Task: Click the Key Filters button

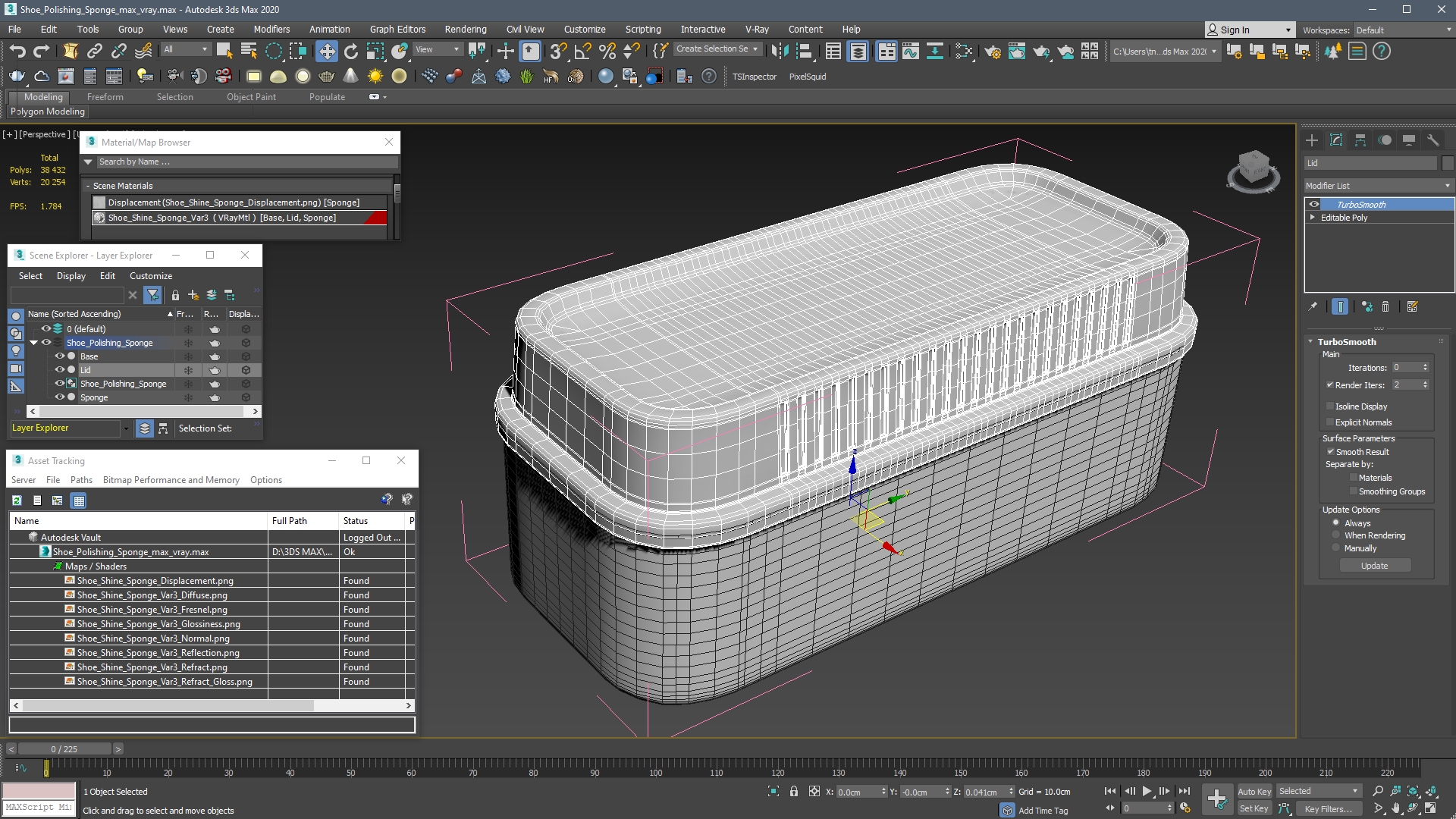Action: point(1327,808)
